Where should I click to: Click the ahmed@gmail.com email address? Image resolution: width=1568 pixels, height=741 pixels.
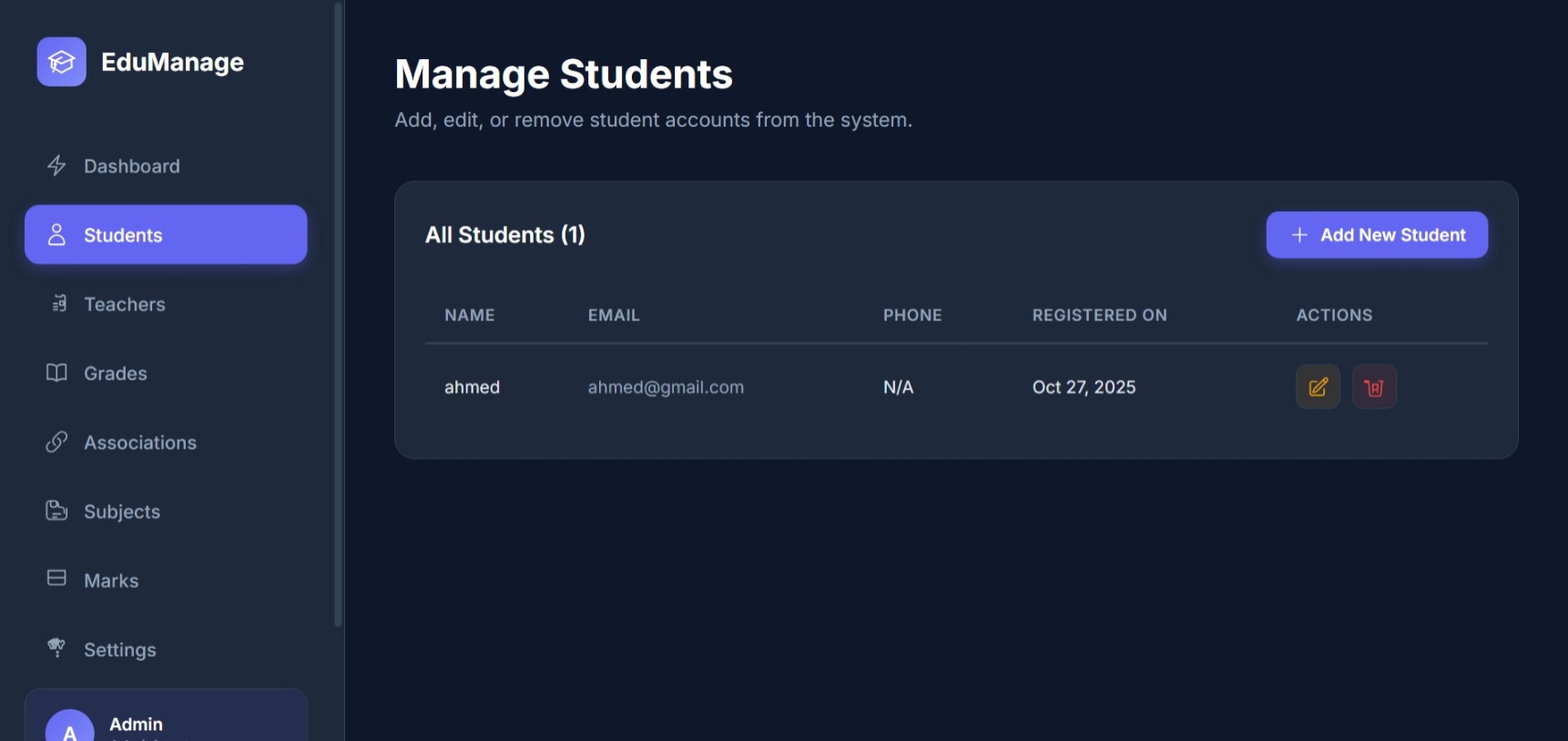666,387
